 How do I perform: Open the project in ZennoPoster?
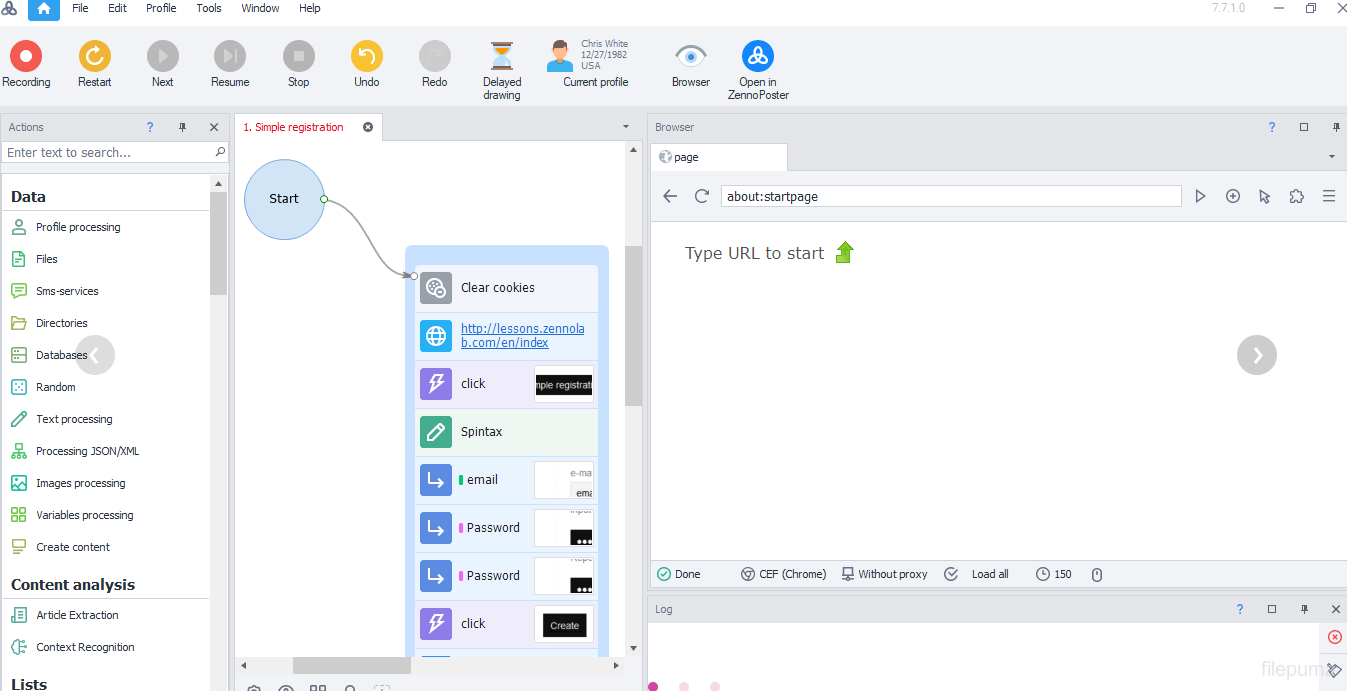click(757, 57)
